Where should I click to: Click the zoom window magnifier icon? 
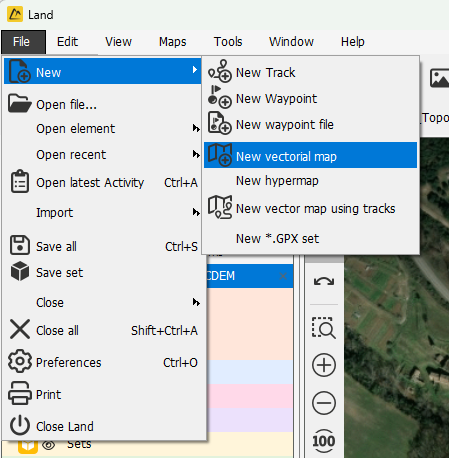[324, 328]
